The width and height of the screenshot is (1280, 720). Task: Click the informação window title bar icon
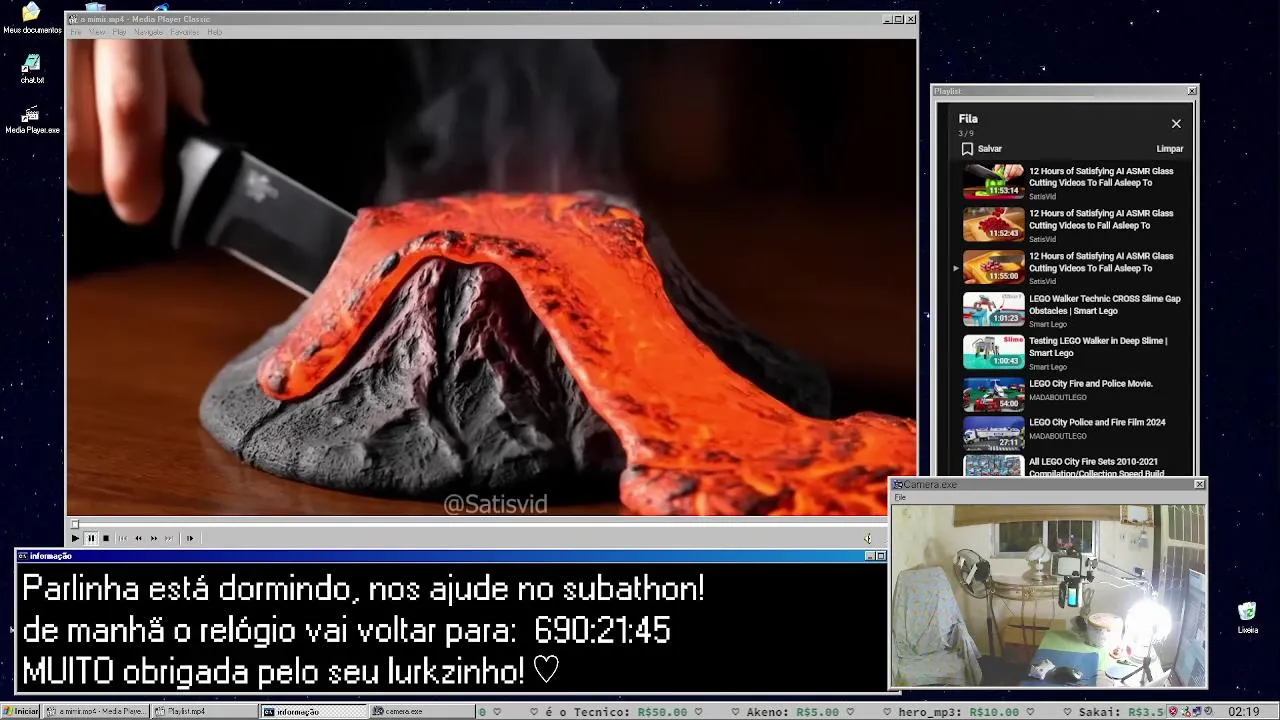pos(22,556)
